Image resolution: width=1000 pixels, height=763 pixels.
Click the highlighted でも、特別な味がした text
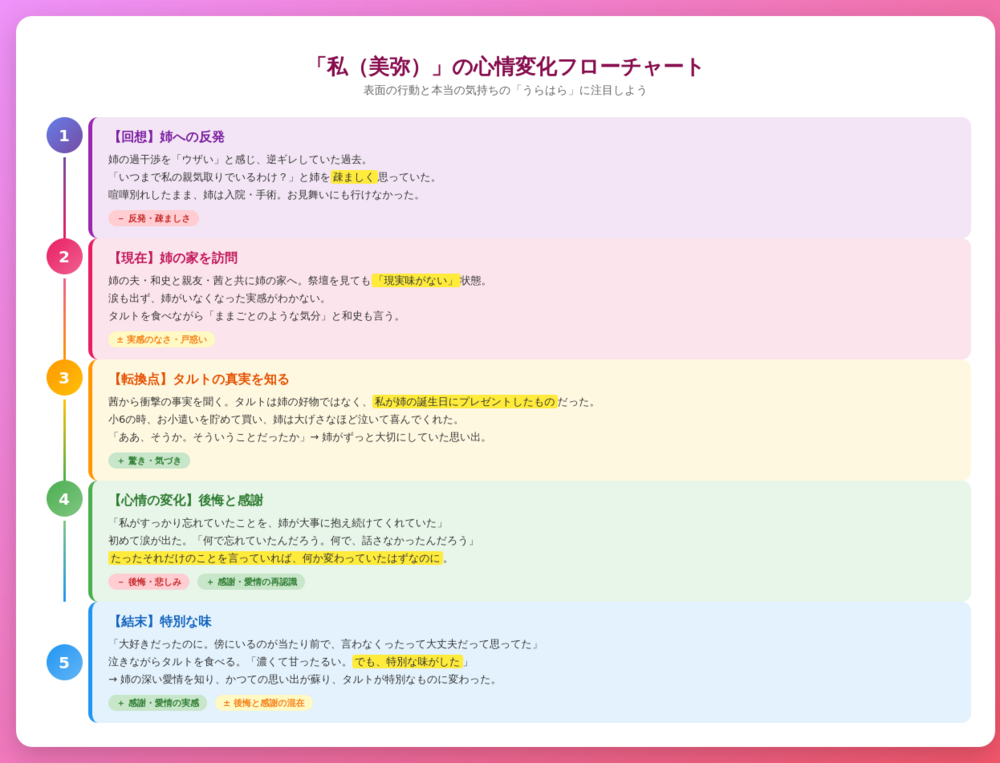pos(407,661)
